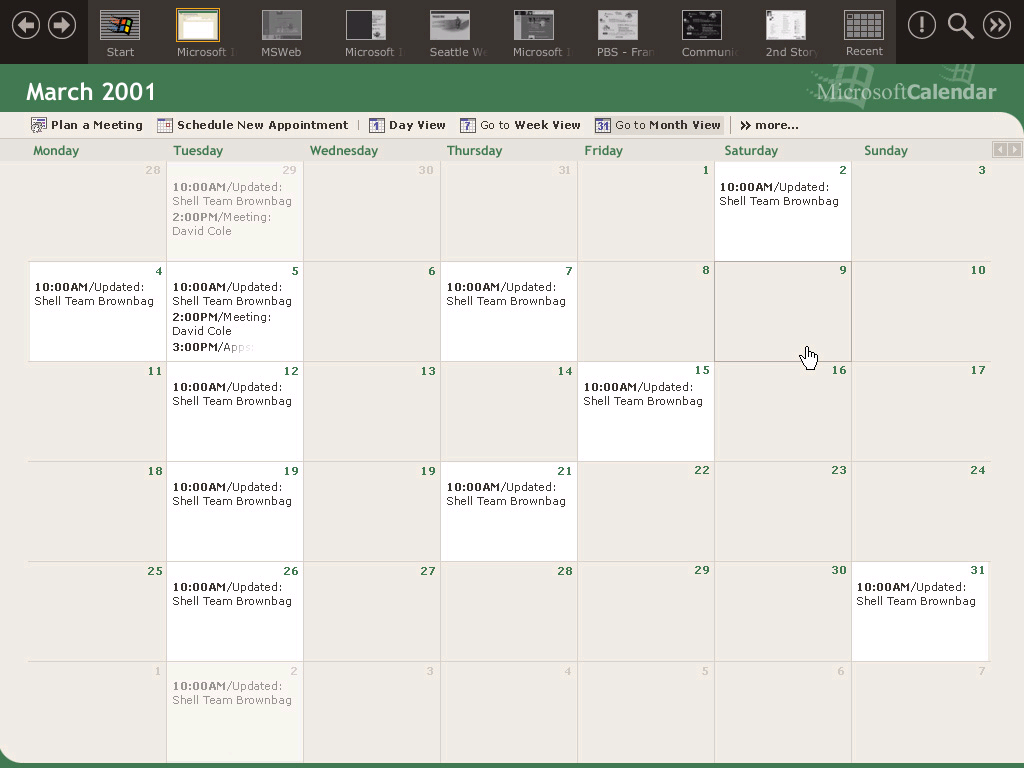Select the Monday 18 day cell
This screenshot has width=1024, height=768.
[97, 511]
